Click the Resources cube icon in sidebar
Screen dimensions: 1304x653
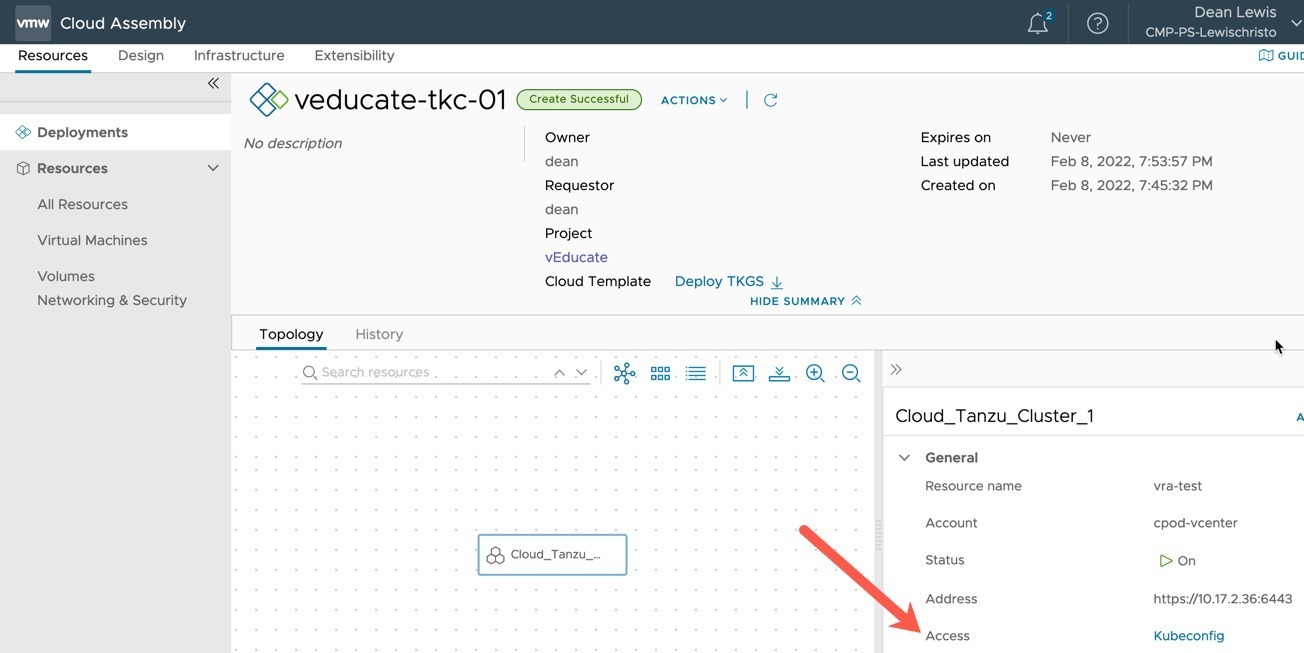tap(23, 168)
